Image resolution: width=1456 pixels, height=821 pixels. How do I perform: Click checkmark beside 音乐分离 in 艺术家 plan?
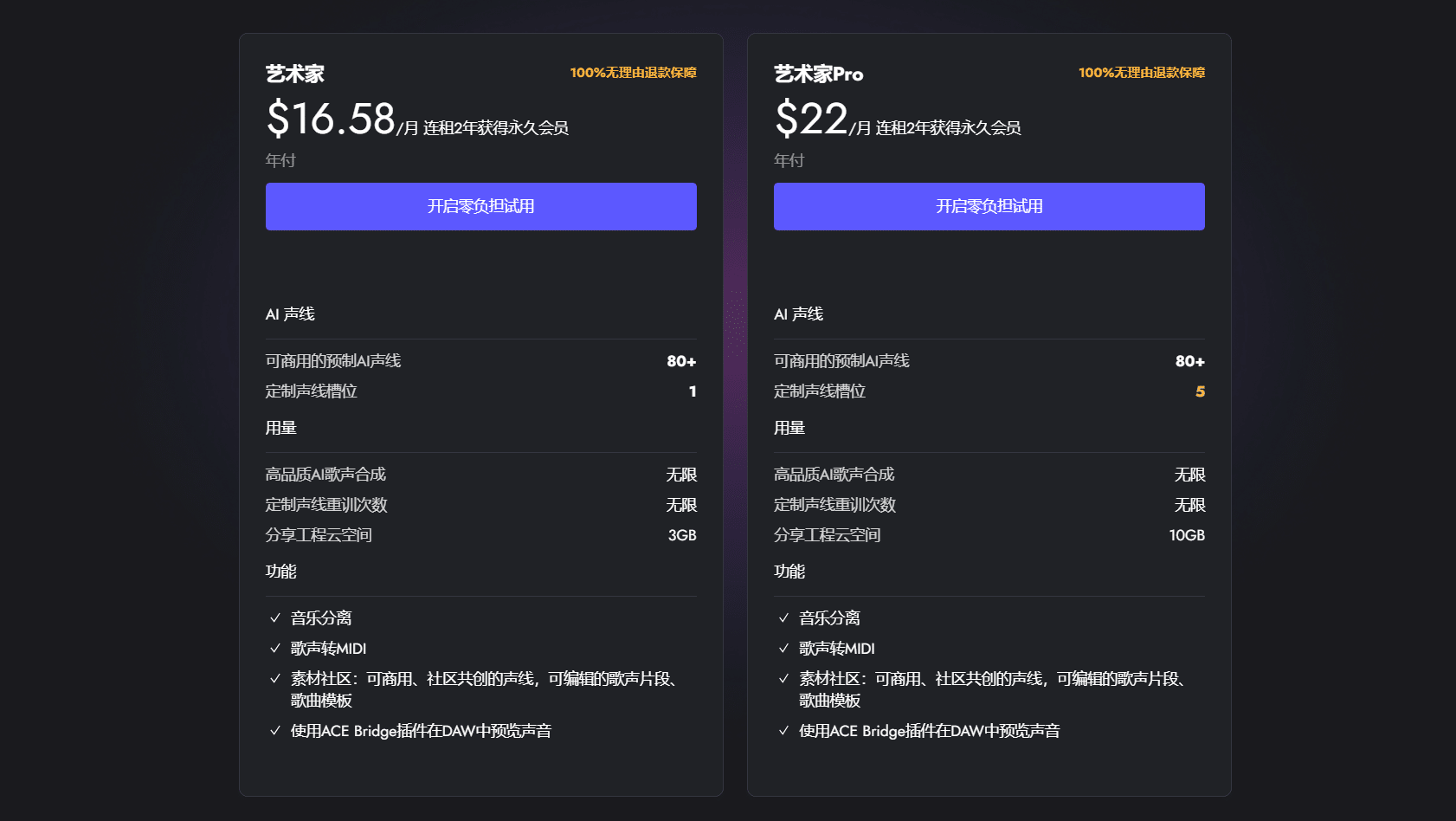275,617
